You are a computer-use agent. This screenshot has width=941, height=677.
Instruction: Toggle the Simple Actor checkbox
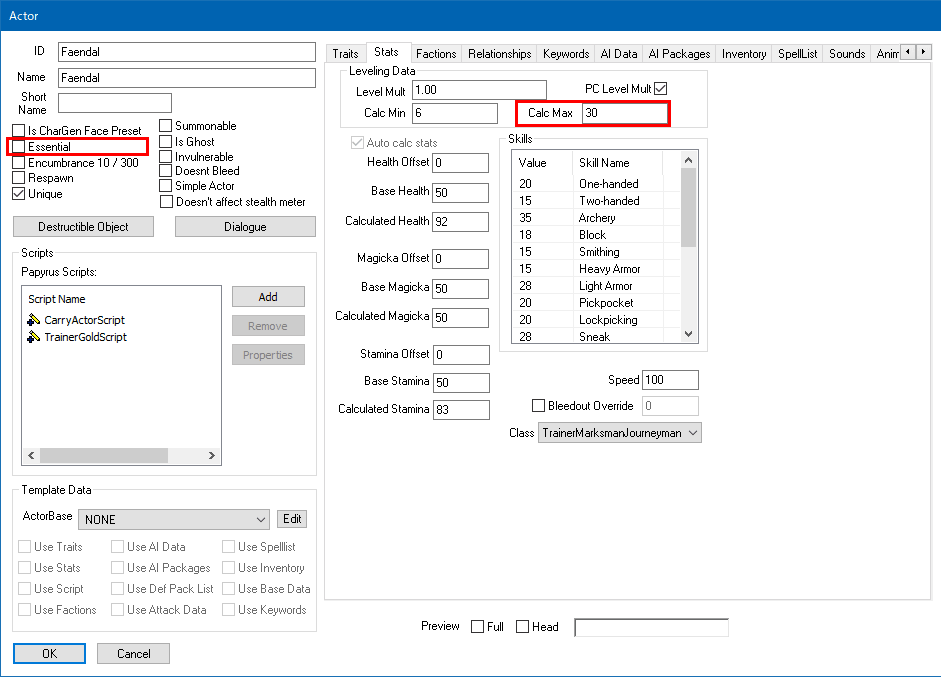coord(166,186)
